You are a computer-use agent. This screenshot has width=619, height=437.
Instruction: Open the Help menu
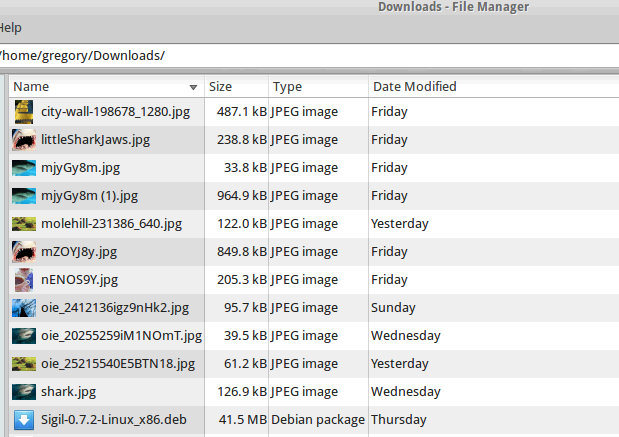pos(10,28)
